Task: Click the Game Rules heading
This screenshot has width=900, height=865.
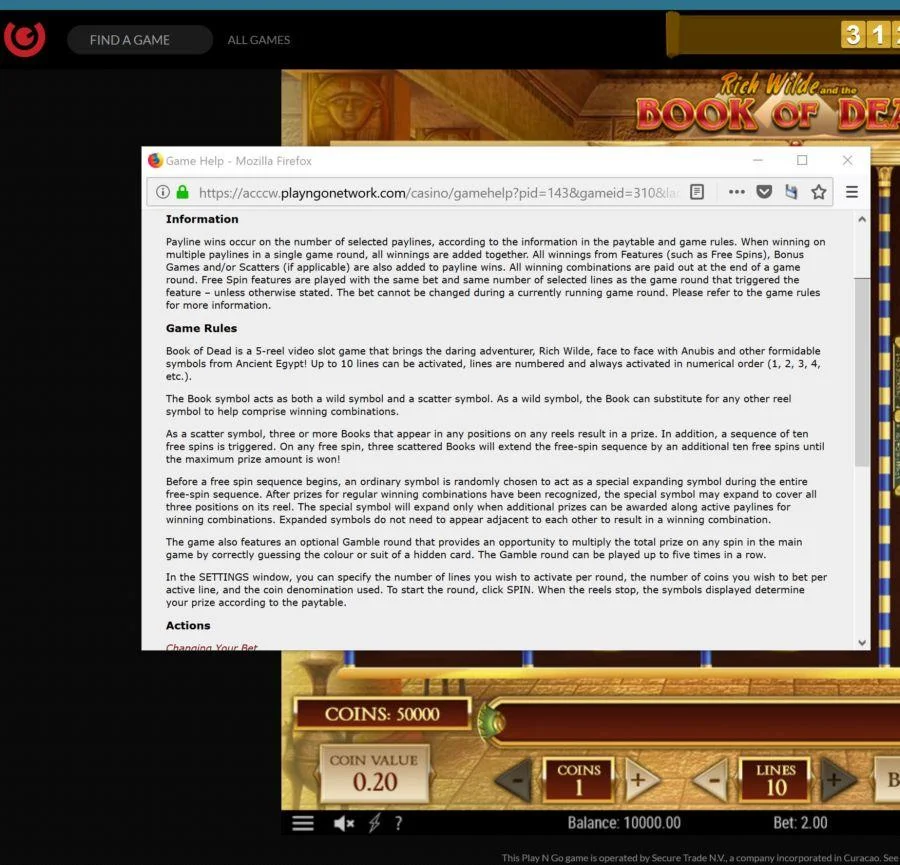Action: [201, 328]
